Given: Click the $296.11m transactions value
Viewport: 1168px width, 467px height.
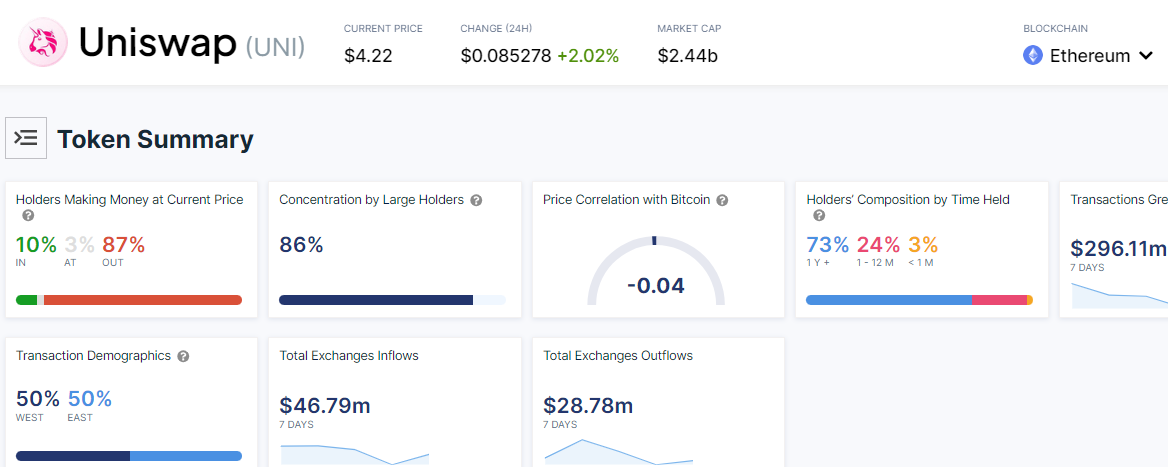Looking at the screenshot, I should 1119,249.
